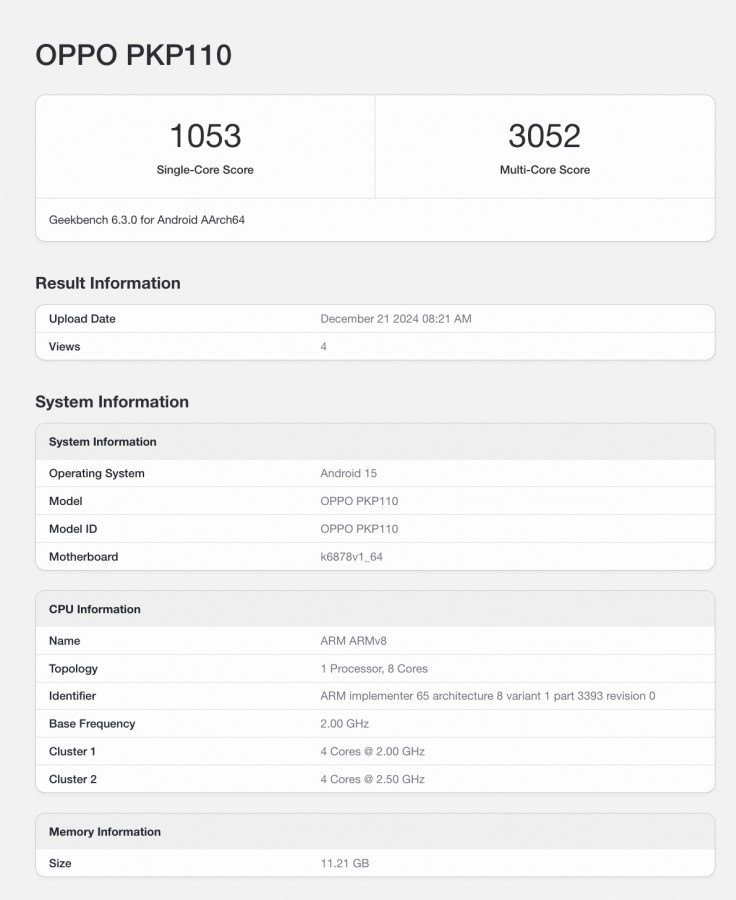Click the Upload Date row label

[82, 319]
